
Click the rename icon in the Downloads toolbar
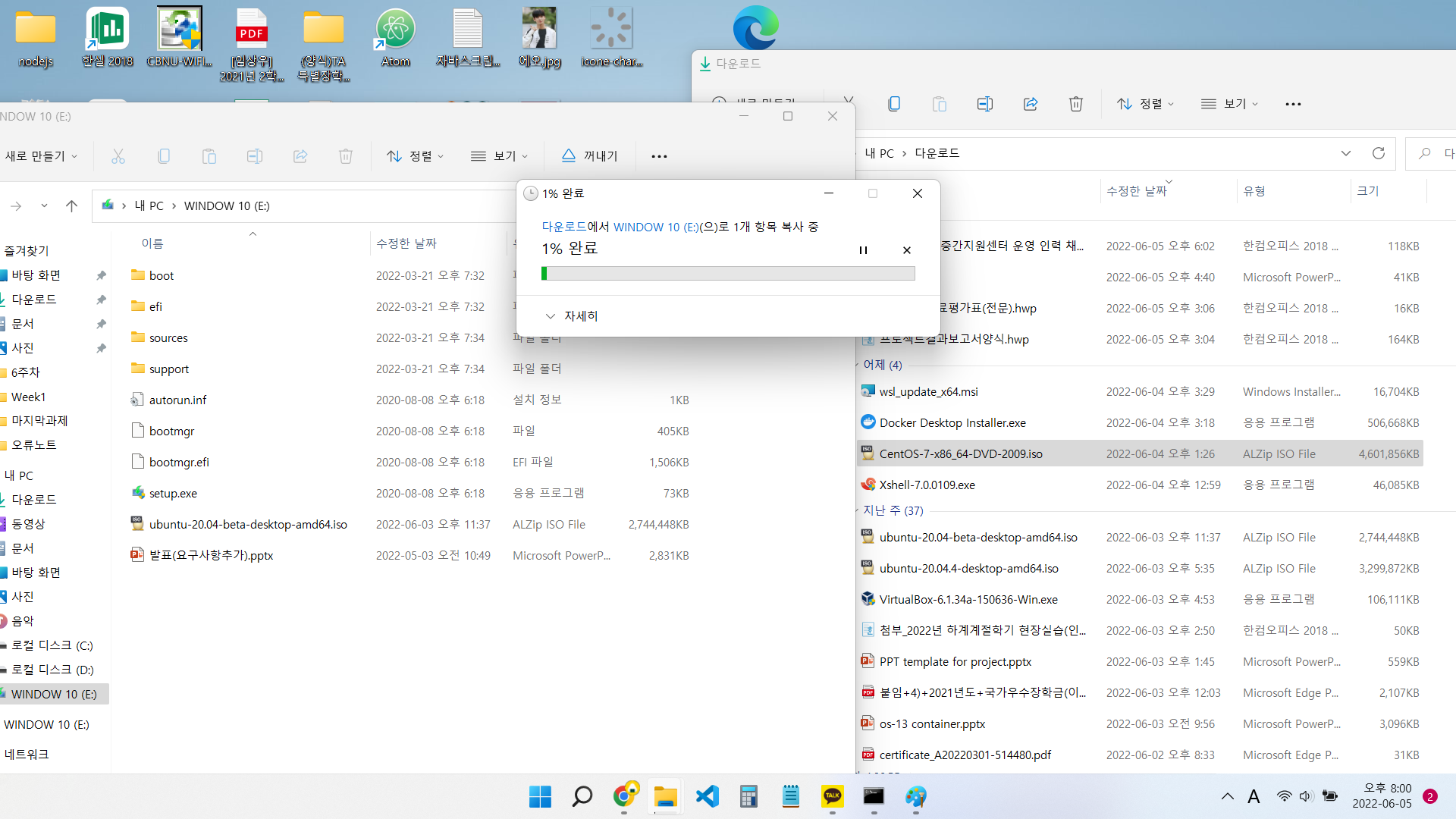pos(984,104)
